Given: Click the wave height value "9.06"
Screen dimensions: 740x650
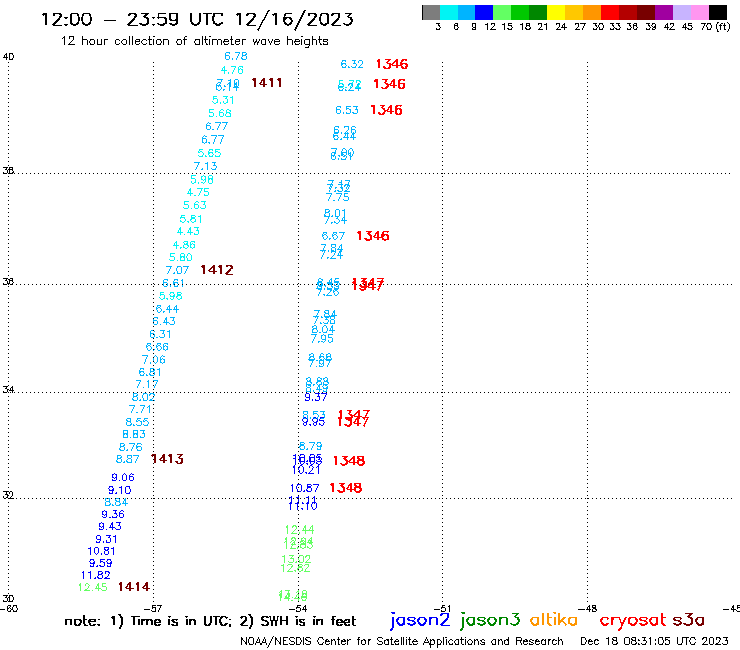Looking at the screenshot, I should pyautogui.click(x=123, y=477).
